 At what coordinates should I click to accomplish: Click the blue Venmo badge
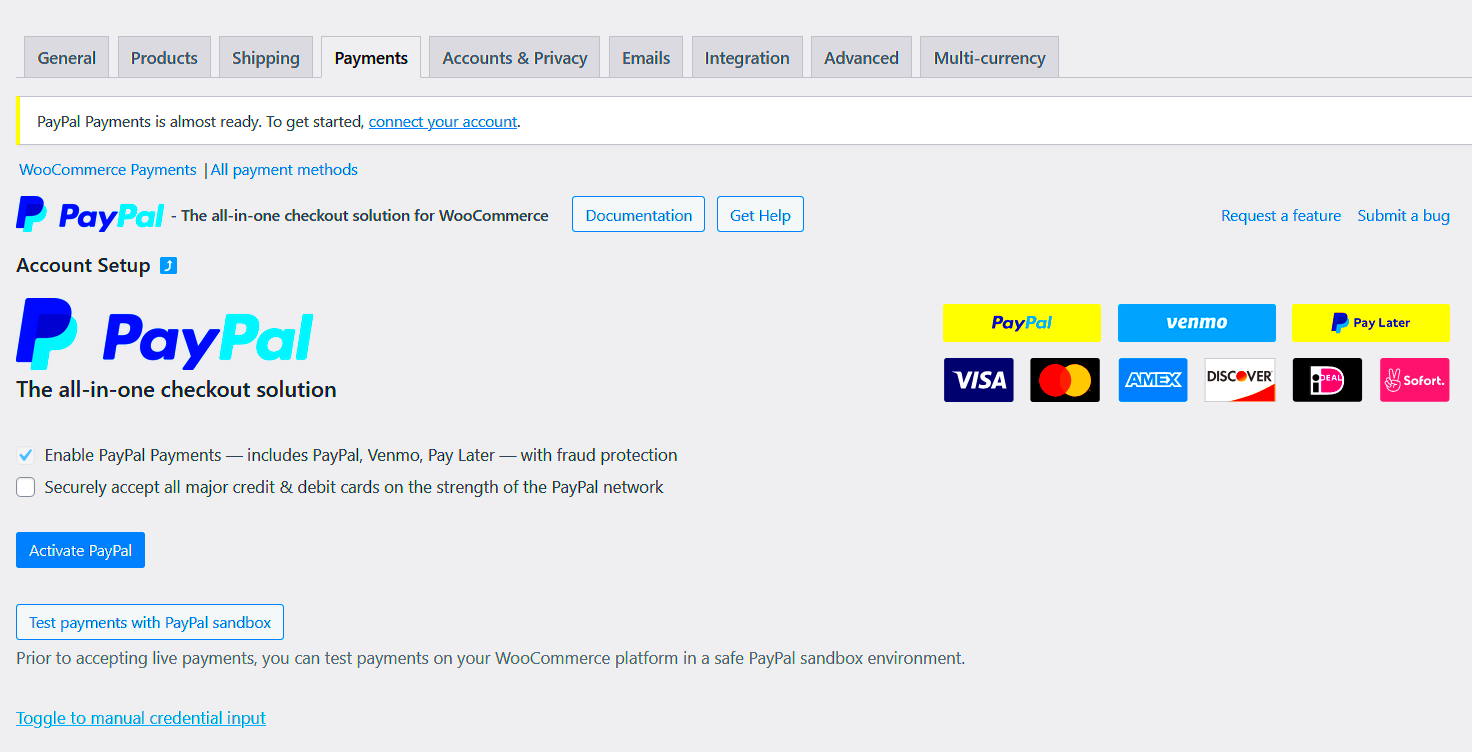tap(1197, 323)
